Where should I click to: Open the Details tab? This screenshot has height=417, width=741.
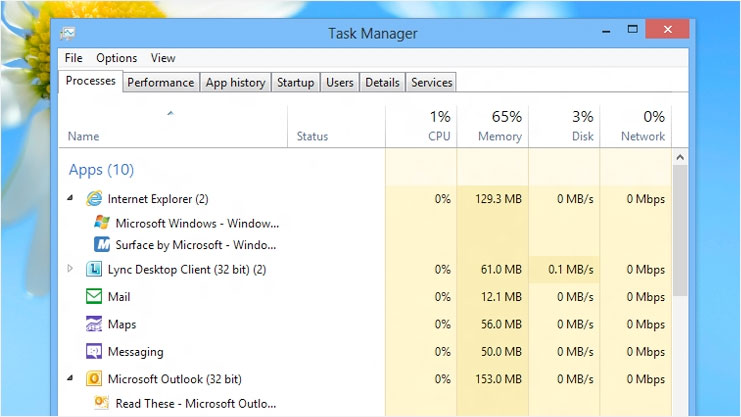click(x=382, y=82)
